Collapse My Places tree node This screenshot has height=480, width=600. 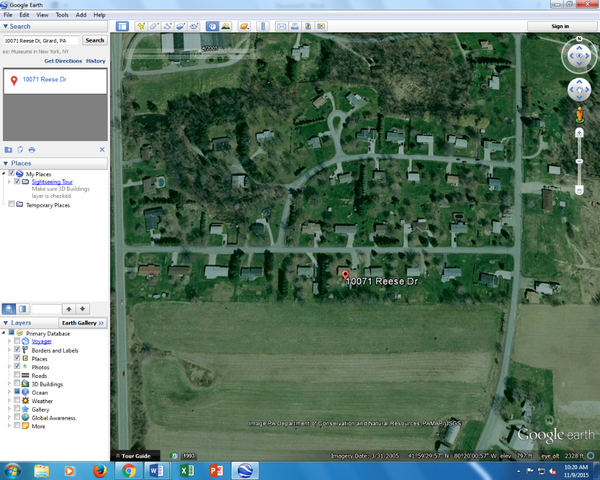point(4,174)
